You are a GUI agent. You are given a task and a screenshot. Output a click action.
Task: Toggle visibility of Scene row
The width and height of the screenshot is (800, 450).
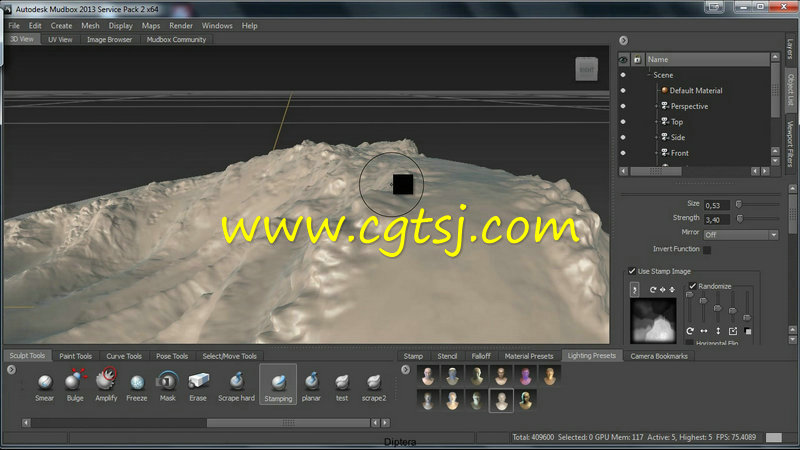pos(623,75)
